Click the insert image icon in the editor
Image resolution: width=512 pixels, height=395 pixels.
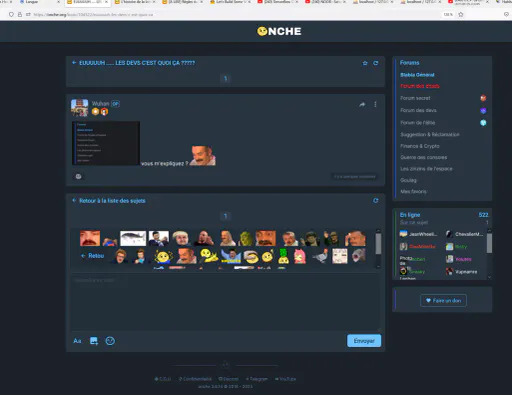coord(94,341)
